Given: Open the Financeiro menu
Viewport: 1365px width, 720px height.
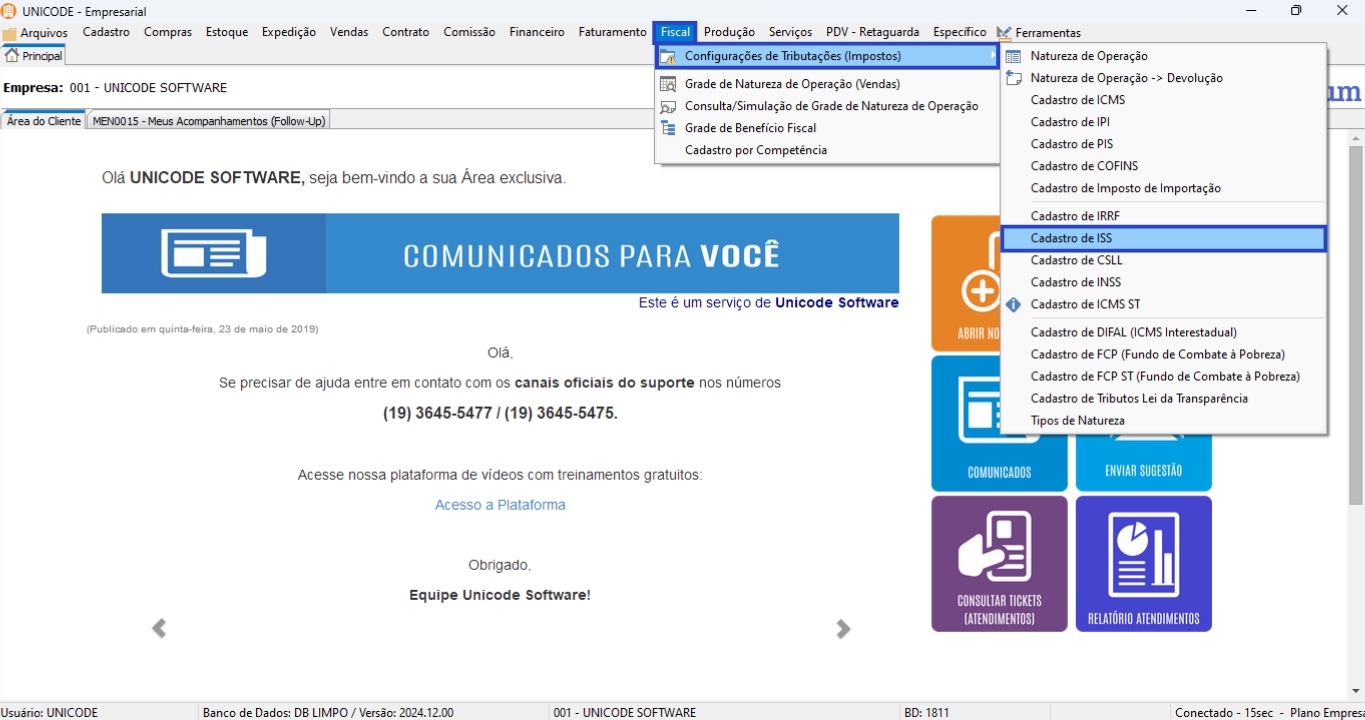Looking at the screenshot, I should click(x=536, y=32).
